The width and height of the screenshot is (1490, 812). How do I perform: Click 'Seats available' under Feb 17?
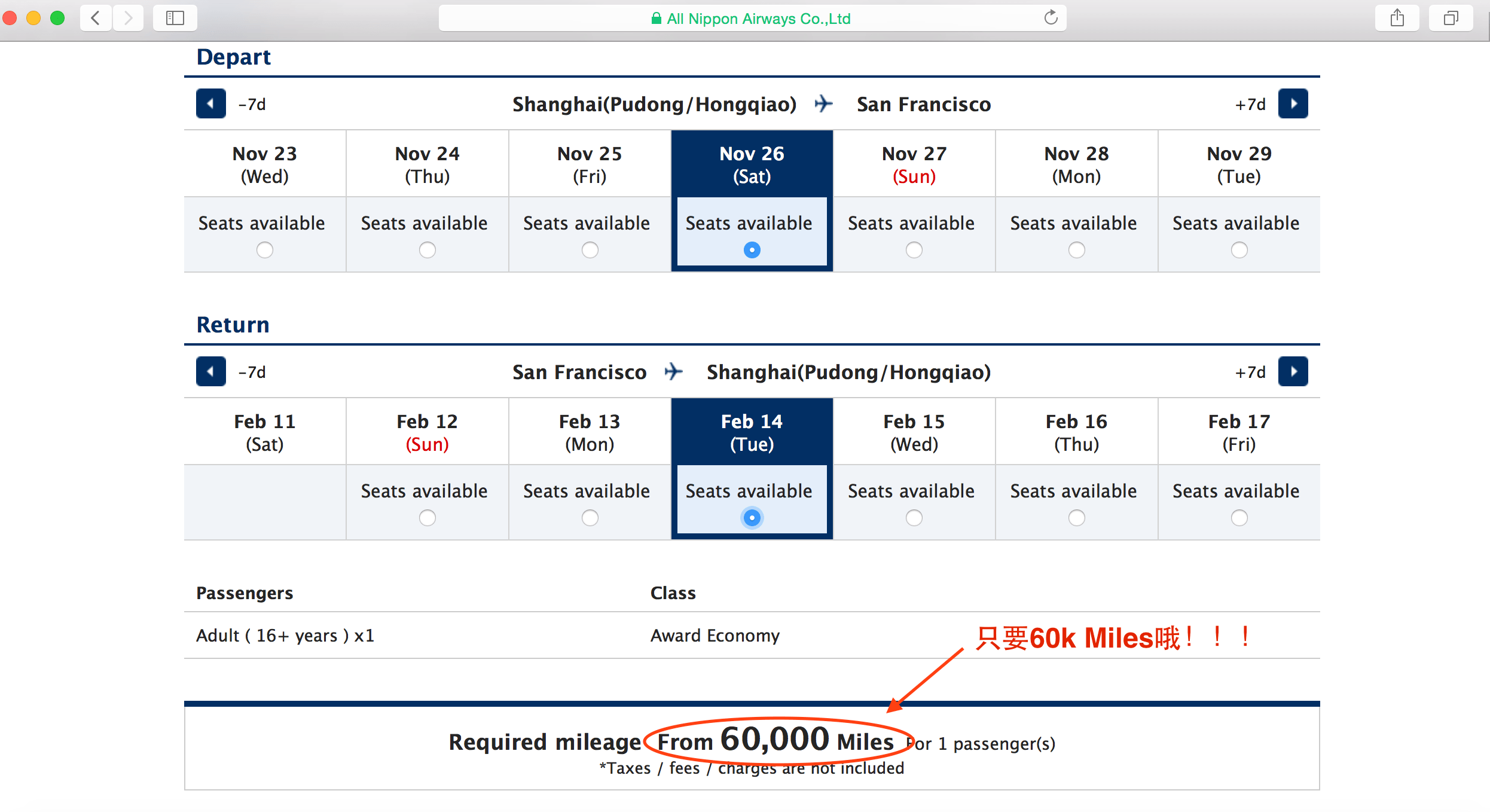tap(1236, 491)
